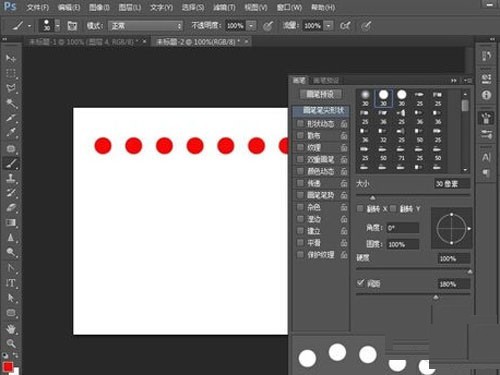Image resolution: width=500 pixels, height=375 pixels.
Task: Select the History Brush tool
Action: click(x=11, y=193)
